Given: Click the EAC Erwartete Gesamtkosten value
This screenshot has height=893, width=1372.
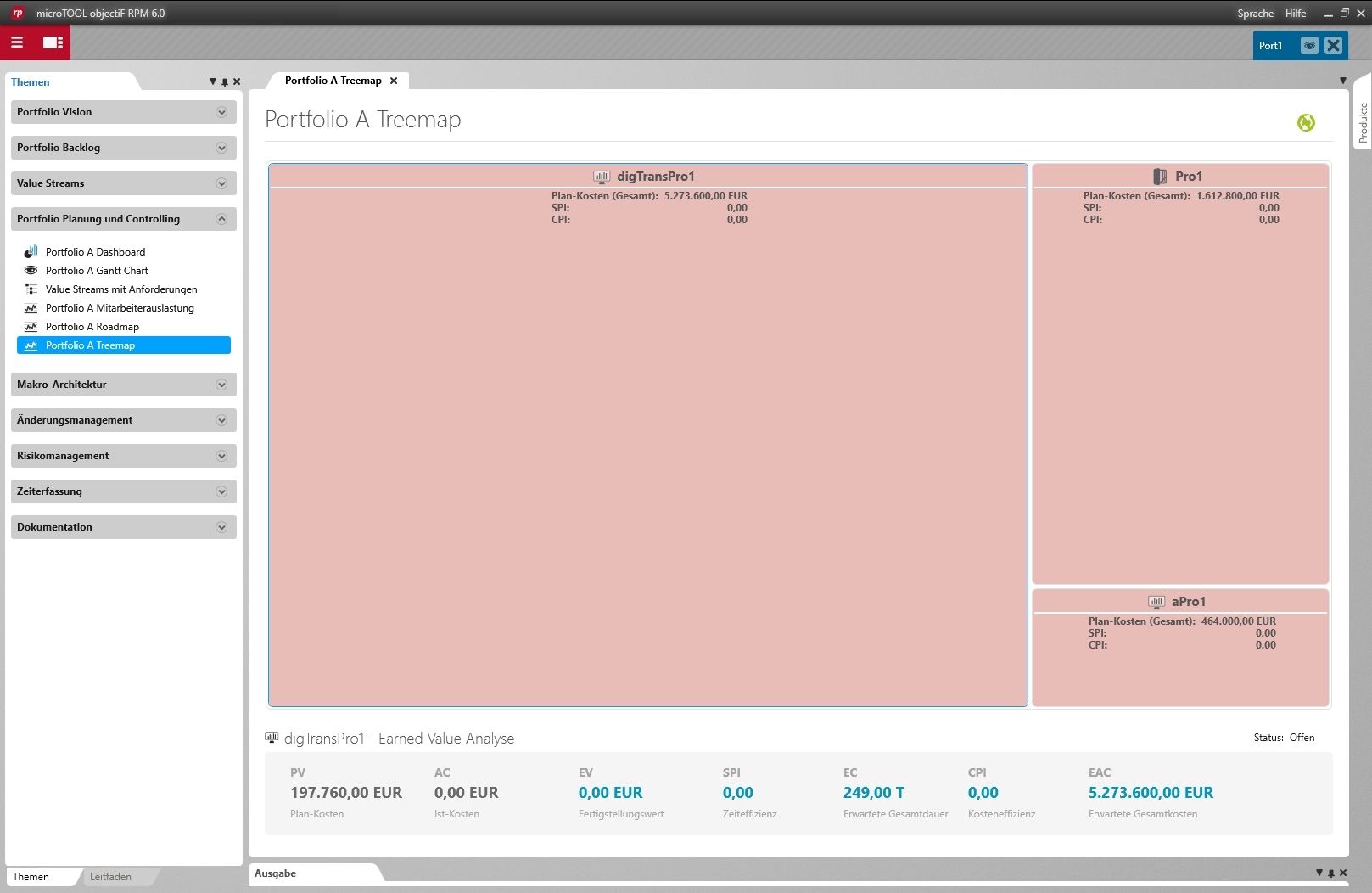Looking at the screenshot, I should point(1151,793).
